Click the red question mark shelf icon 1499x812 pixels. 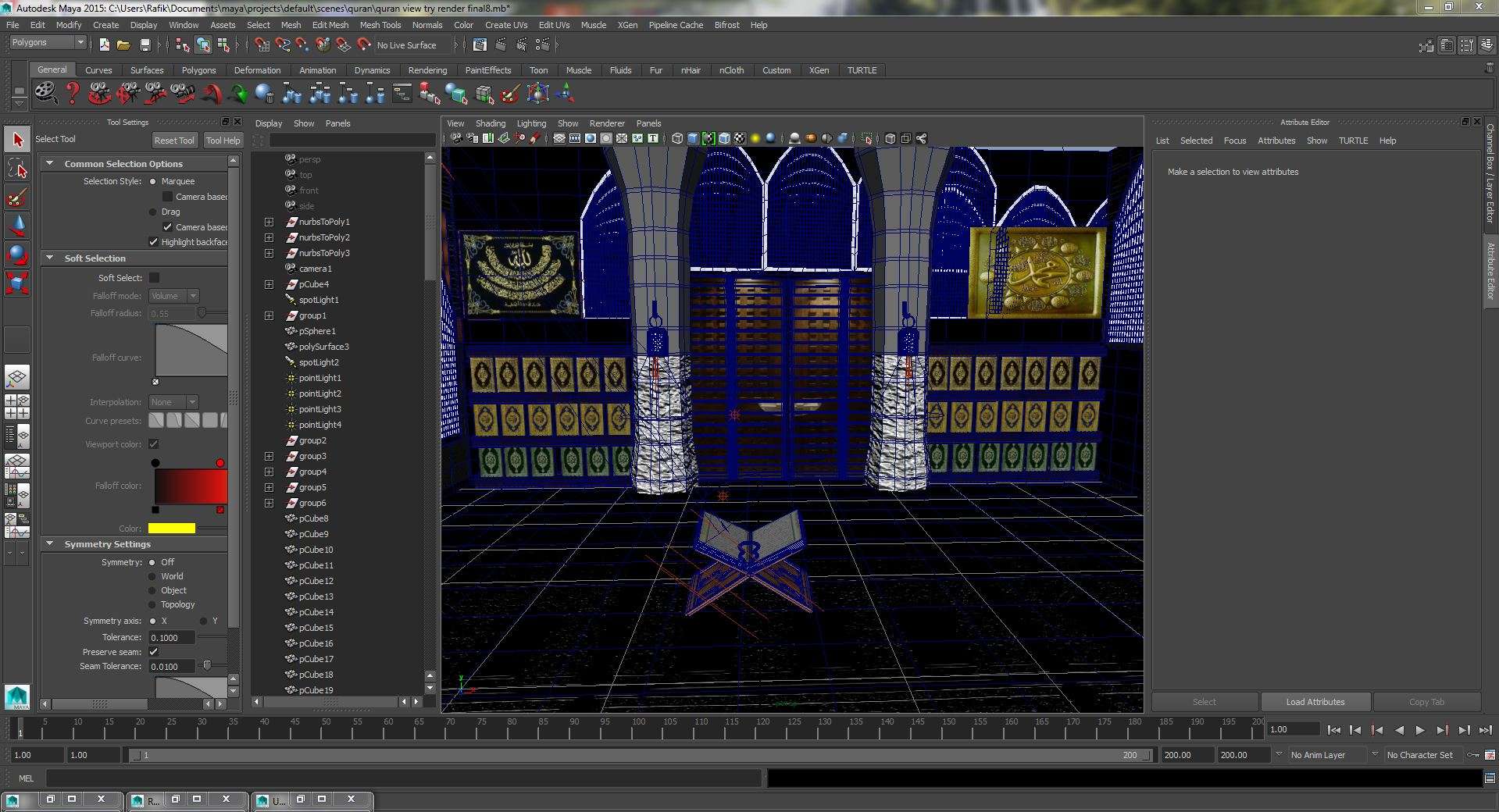point(73,94)
